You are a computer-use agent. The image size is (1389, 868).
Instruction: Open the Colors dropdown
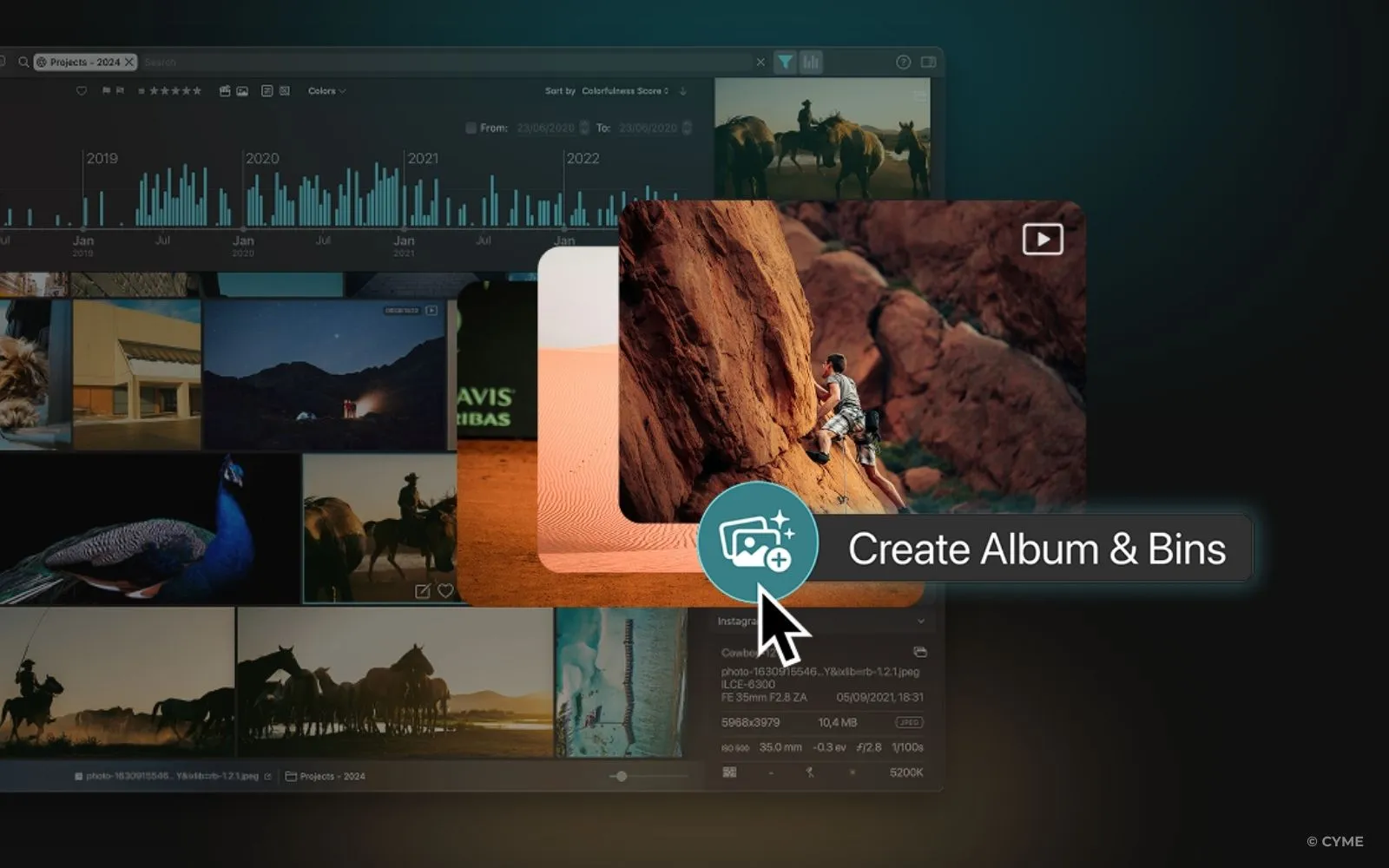pyautogui.click(x=326, y=90)
